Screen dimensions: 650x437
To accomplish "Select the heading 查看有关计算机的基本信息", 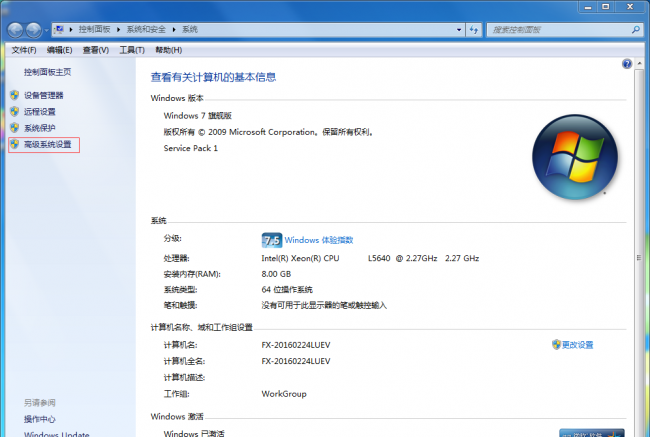I will pos(213,77).
